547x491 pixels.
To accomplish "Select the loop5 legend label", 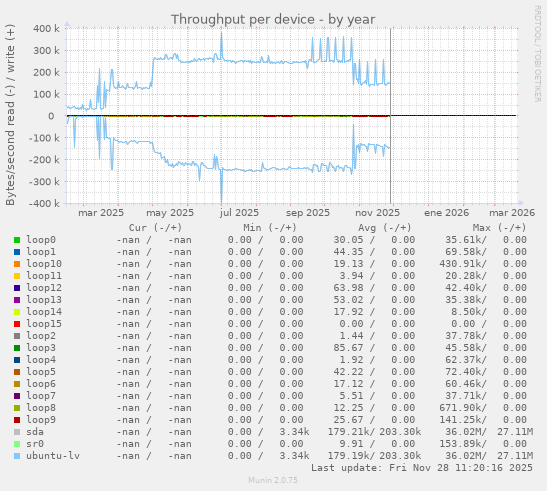I will pos(41,372).
